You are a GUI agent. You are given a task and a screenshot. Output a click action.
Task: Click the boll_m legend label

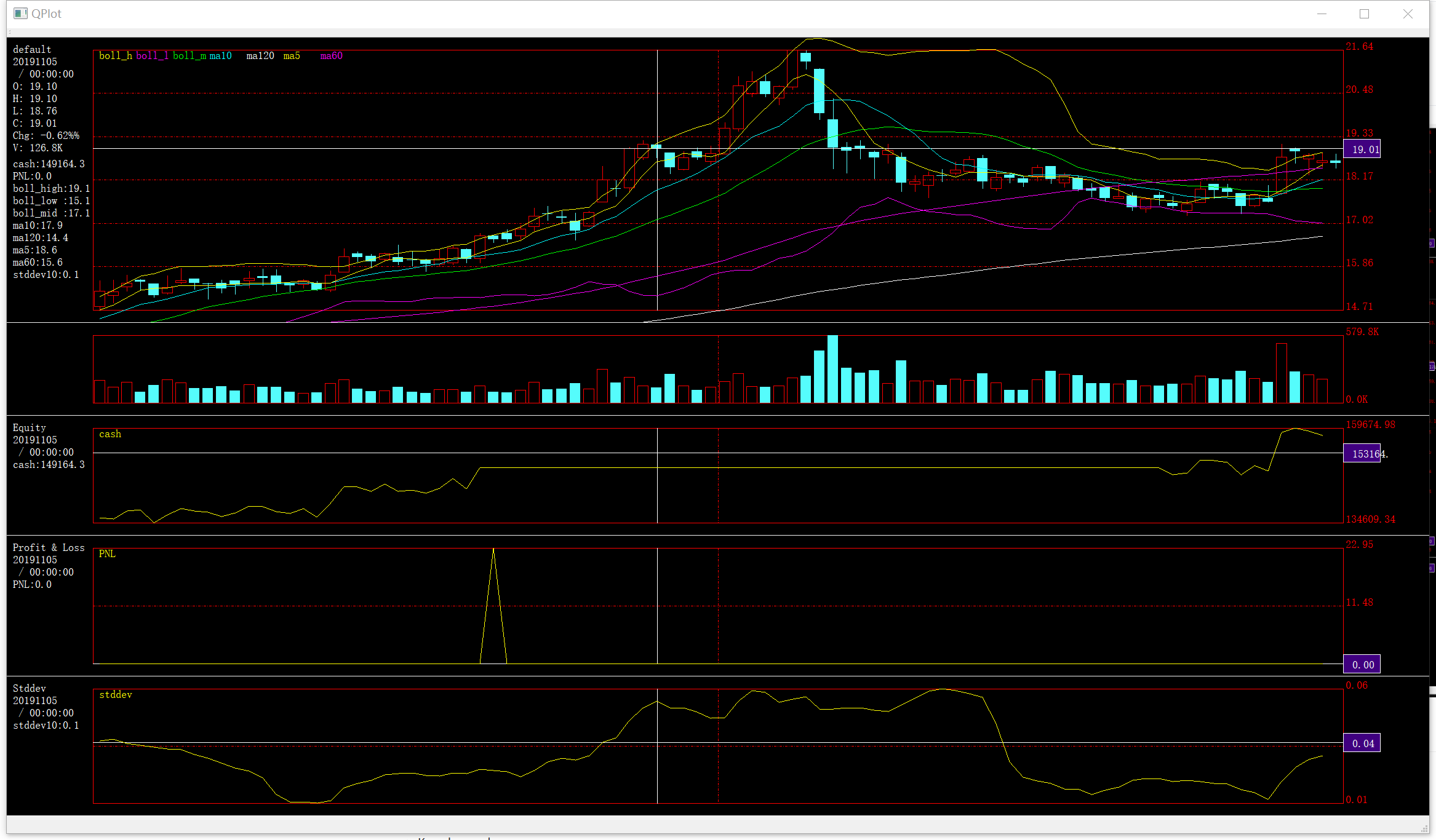pyautogui.click(x=189, y=56)
